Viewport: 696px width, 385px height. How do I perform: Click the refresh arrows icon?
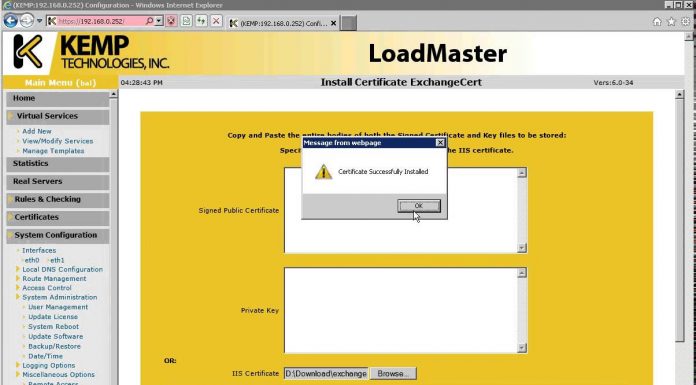202,21
